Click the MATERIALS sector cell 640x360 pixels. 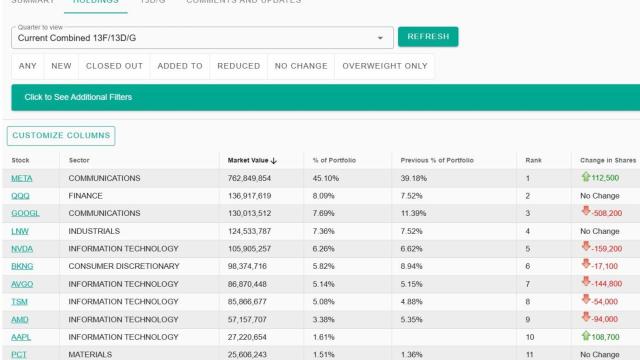point(90,355)
